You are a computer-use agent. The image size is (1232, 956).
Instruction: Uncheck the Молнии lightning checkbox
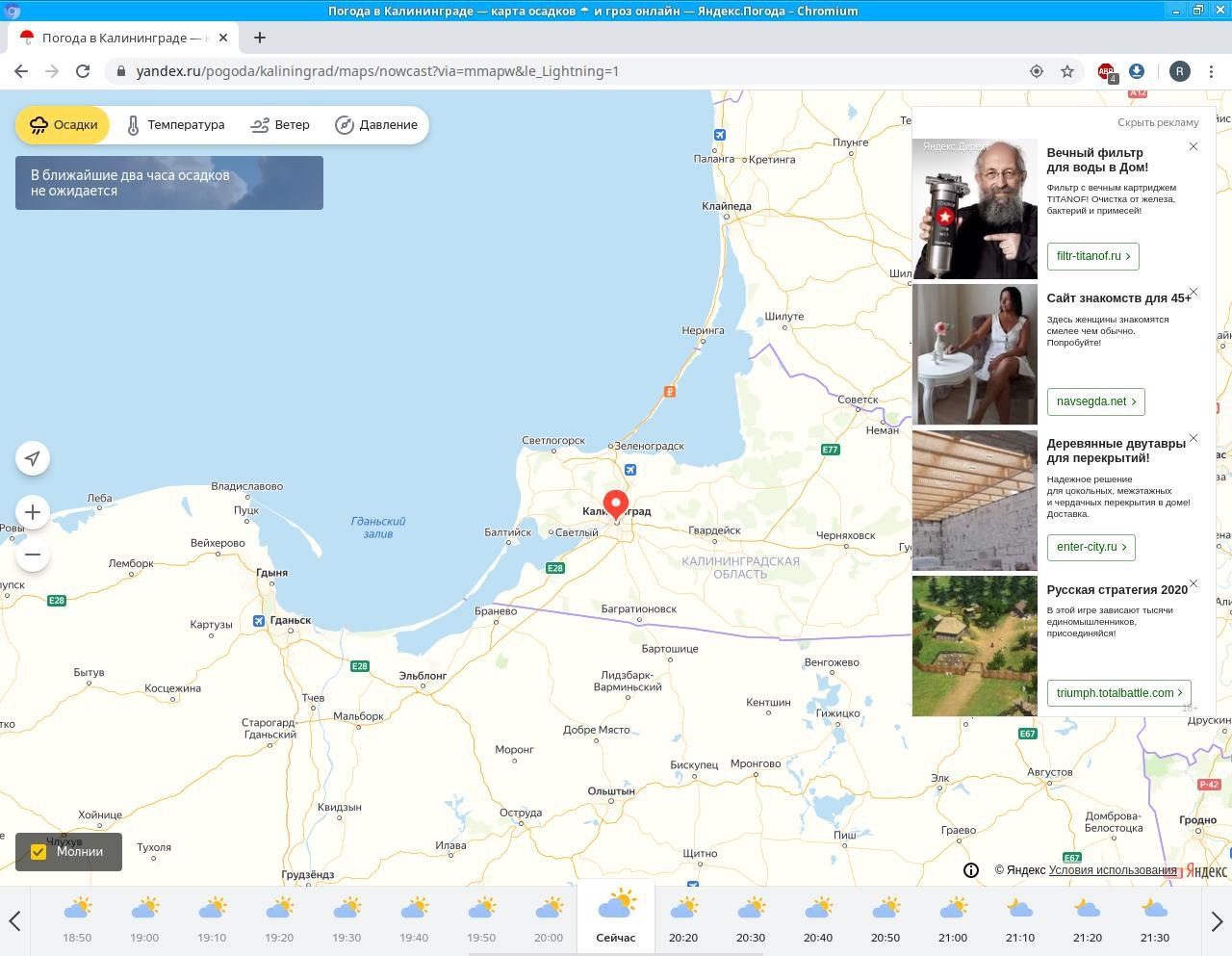38,852
